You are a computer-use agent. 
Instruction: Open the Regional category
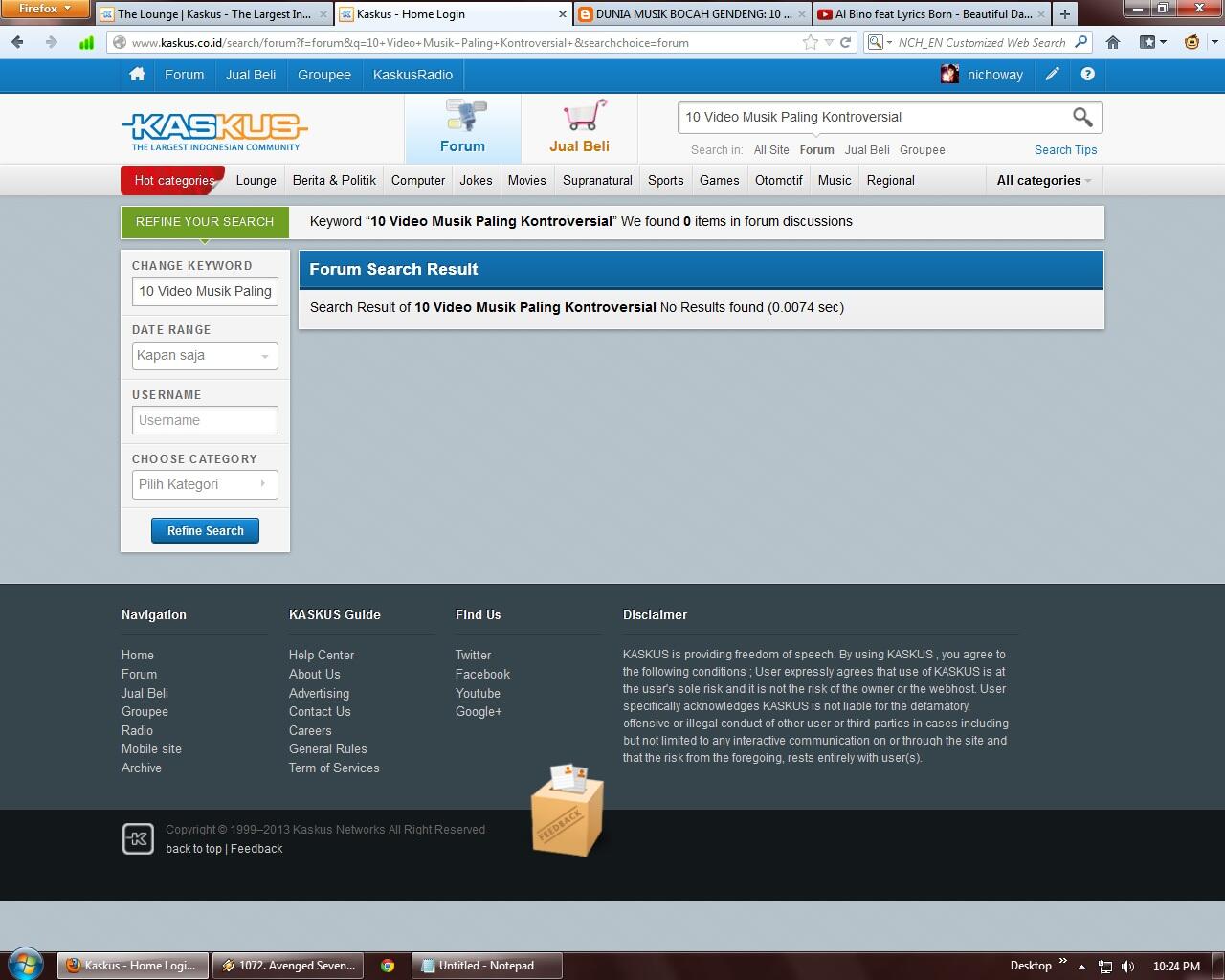(x=890, y=180)
